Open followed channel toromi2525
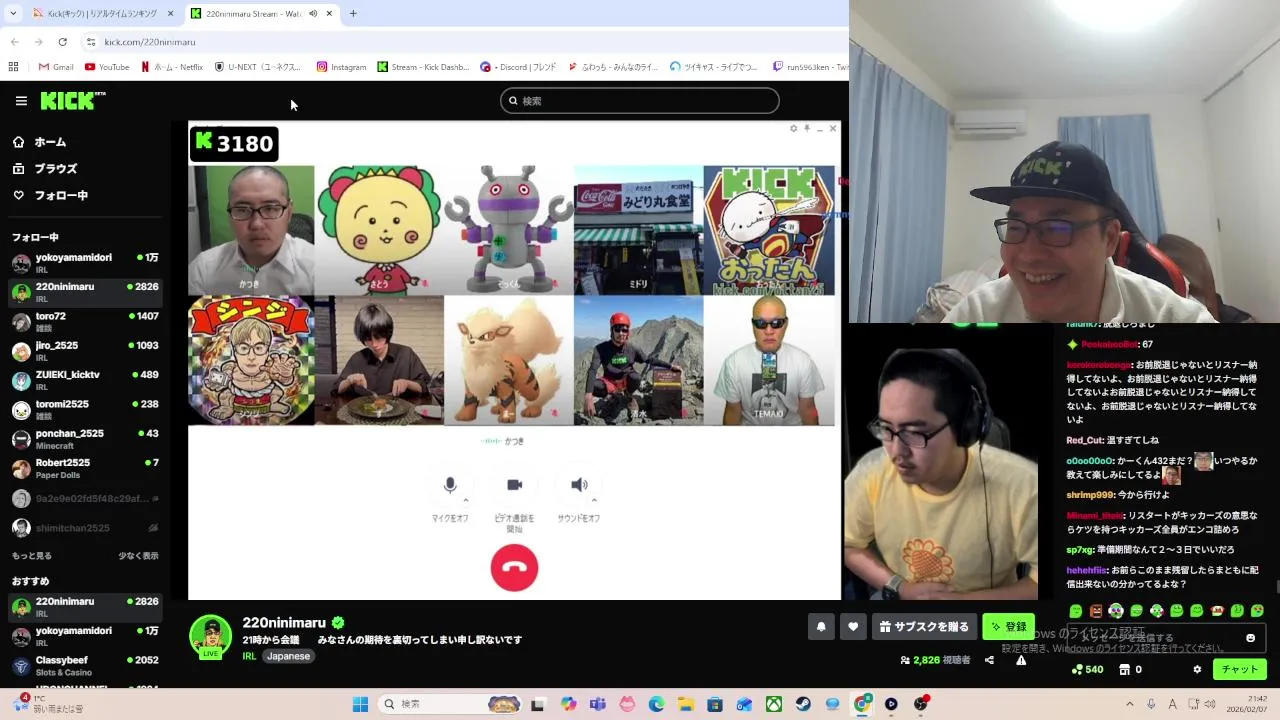 coord(85,410)
